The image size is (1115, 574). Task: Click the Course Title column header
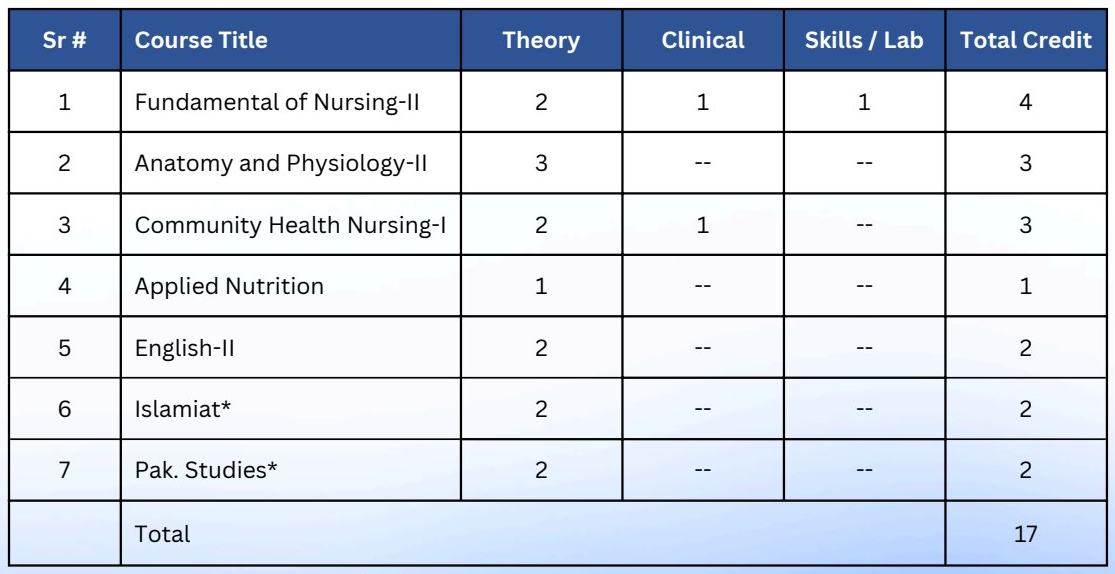[x=291, y=40]
